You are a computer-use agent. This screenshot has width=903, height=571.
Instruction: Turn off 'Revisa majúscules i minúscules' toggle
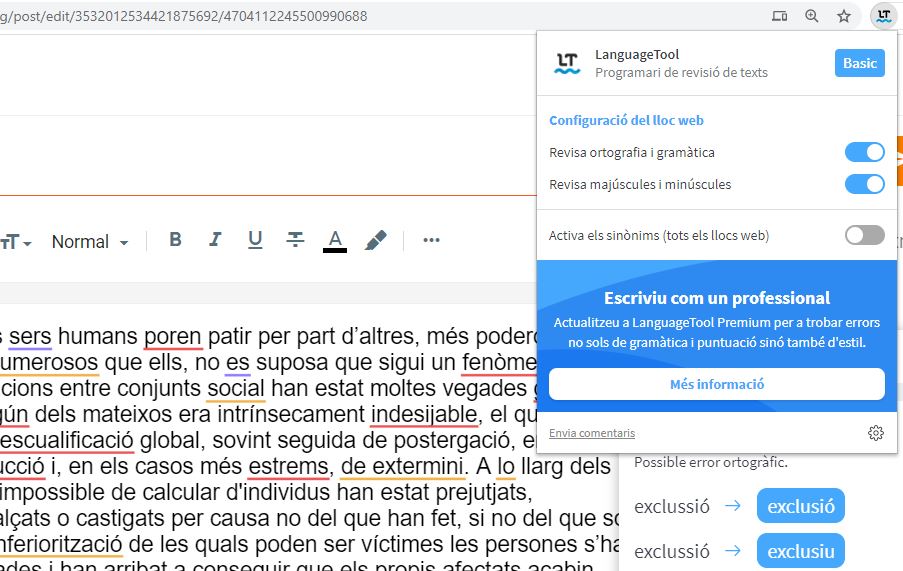864,184
